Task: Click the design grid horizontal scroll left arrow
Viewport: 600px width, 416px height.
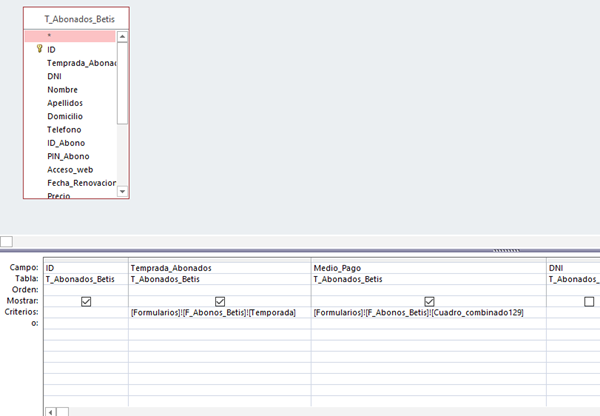Action: coord(51,412)
